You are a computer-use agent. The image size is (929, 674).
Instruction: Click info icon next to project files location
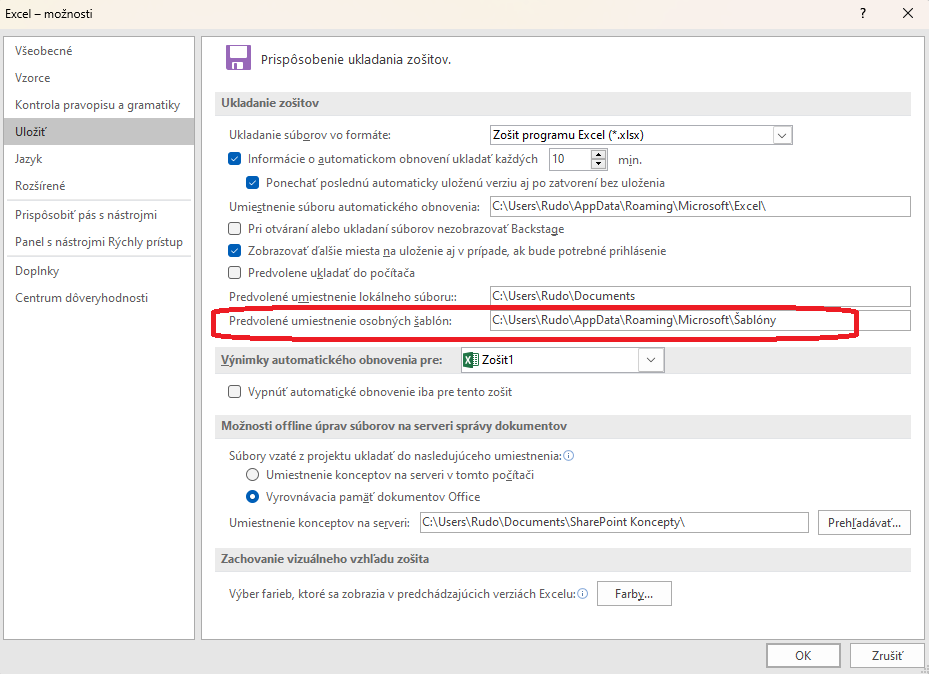569,455
